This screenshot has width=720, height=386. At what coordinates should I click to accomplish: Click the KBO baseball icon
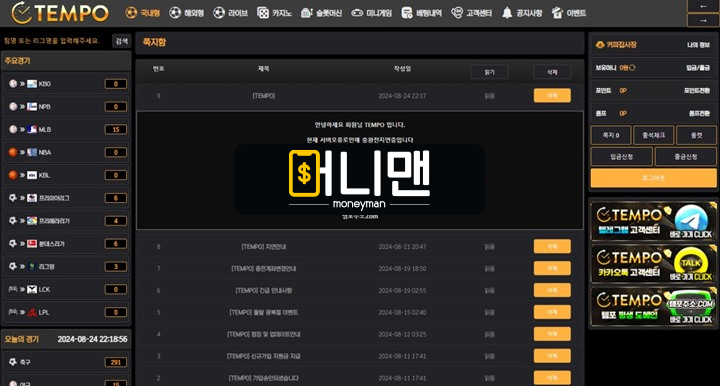[13, 84]
